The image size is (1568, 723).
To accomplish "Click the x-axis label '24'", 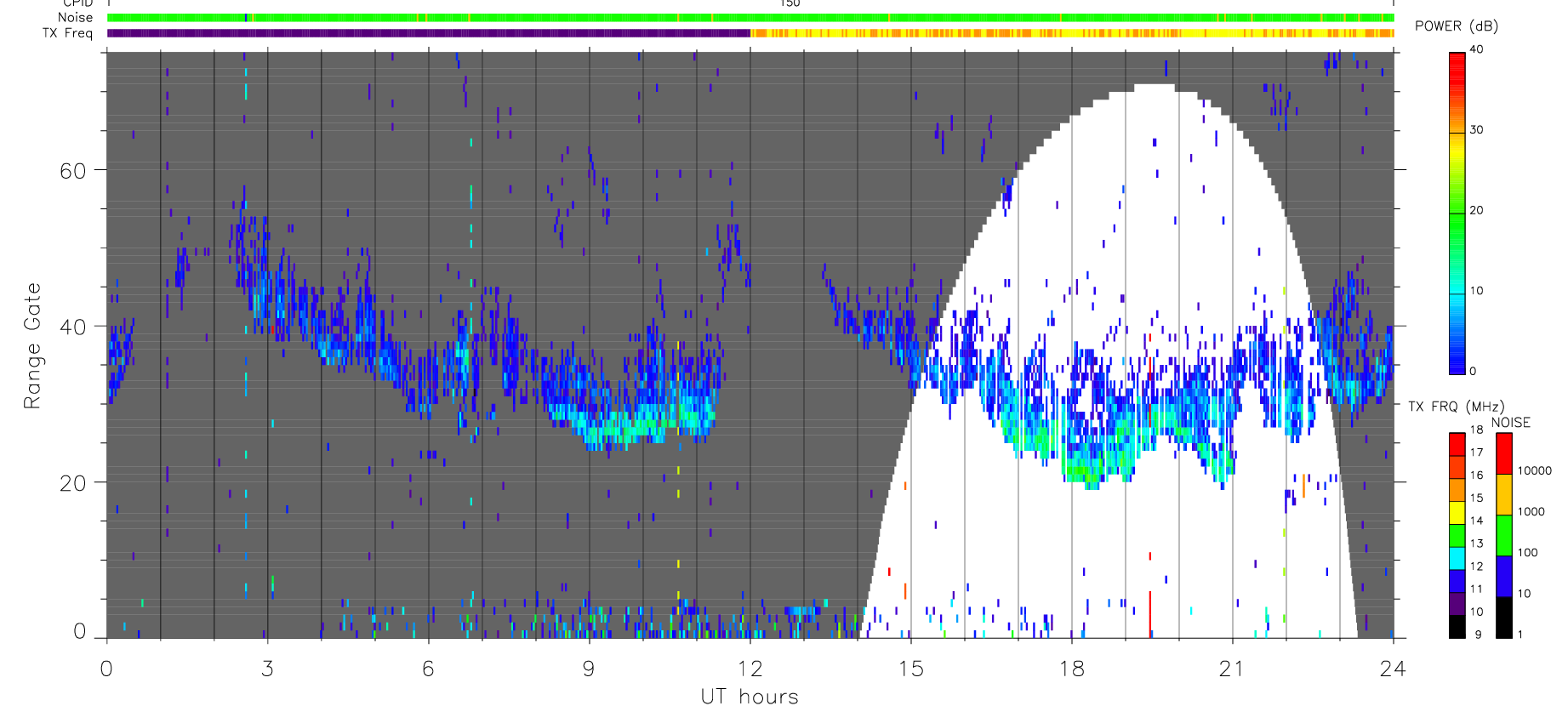I will (1393, 669).
